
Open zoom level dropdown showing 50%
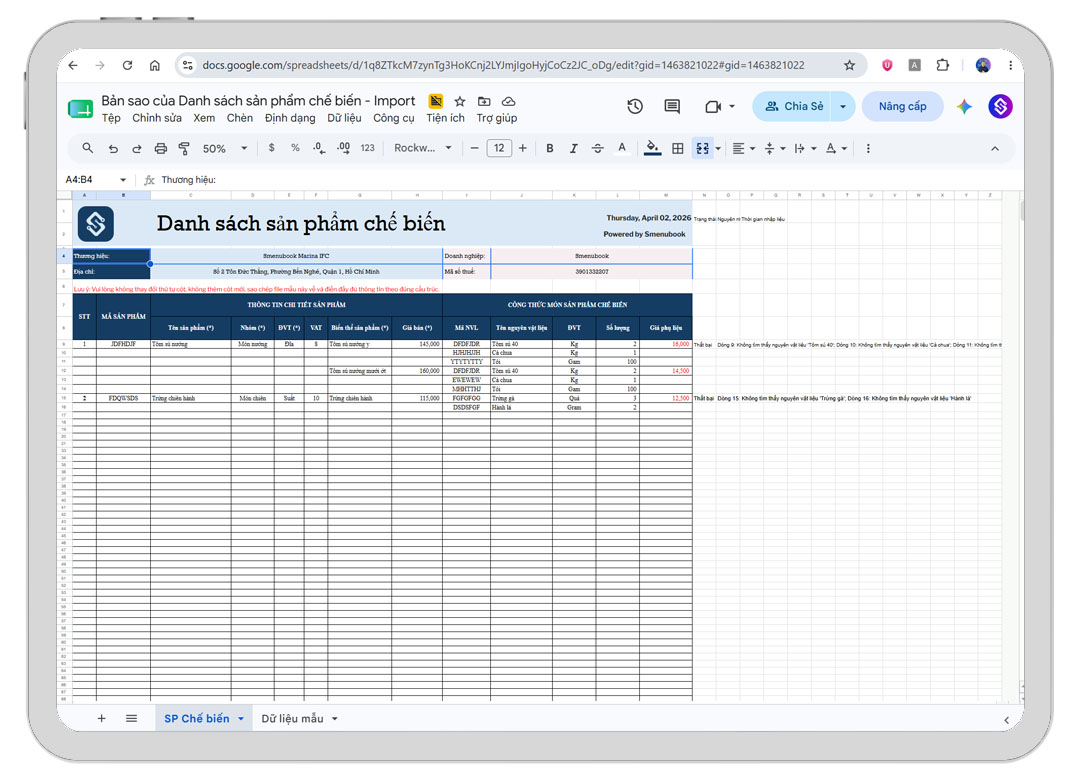coord(225,148)
